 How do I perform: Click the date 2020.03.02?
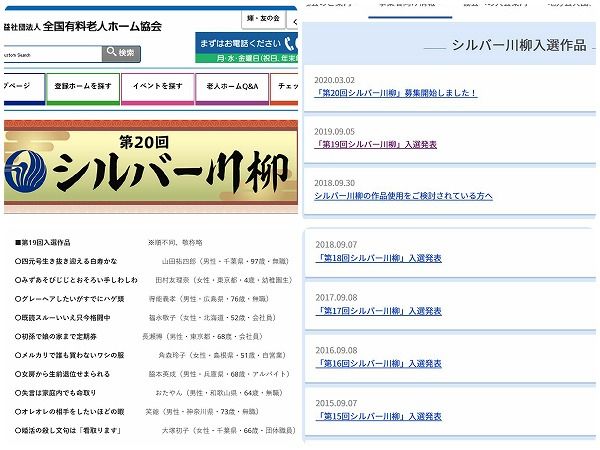click(334, 80)
